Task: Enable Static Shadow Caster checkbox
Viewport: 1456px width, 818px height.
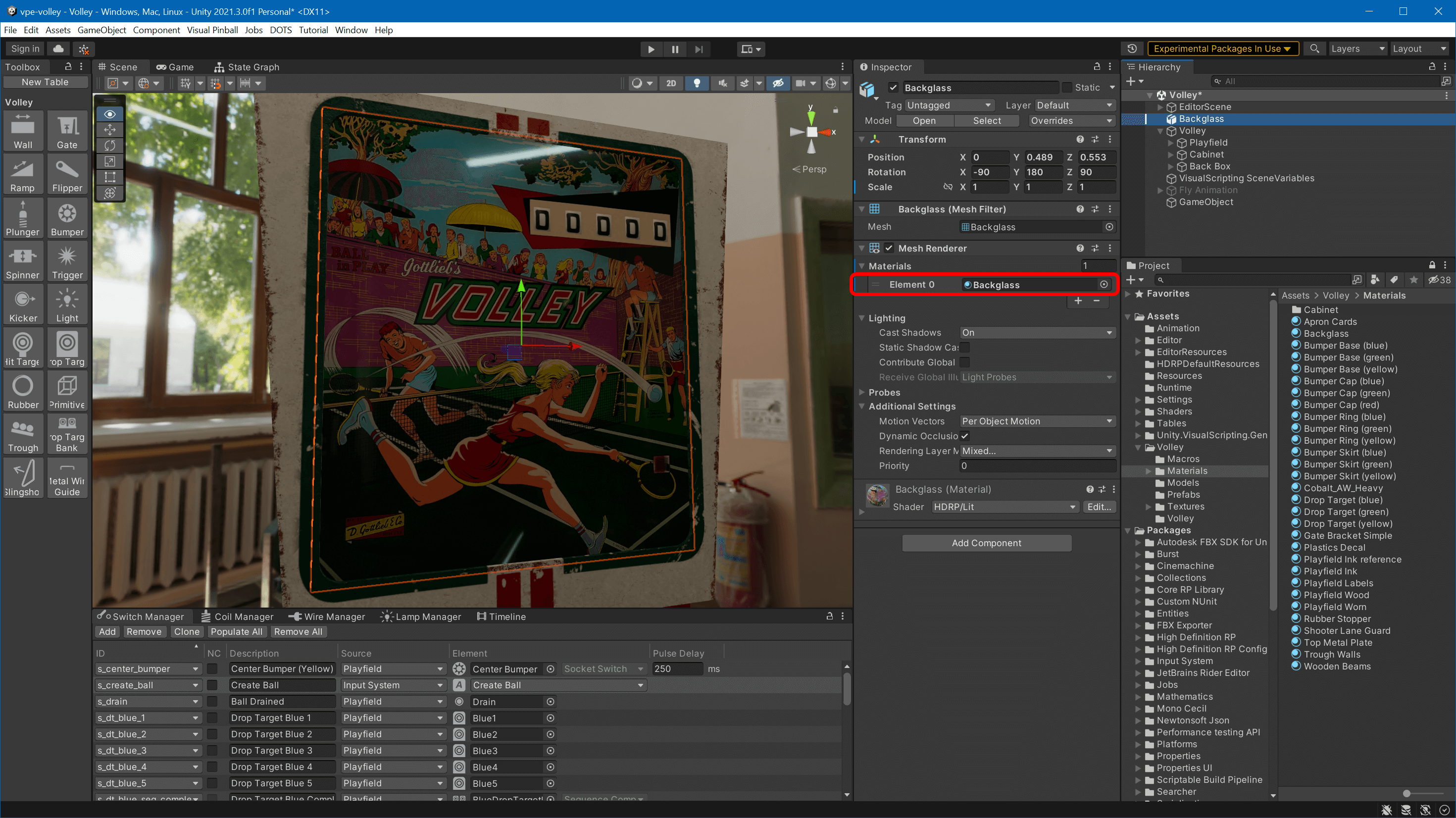Action: [x=965, y=347]
